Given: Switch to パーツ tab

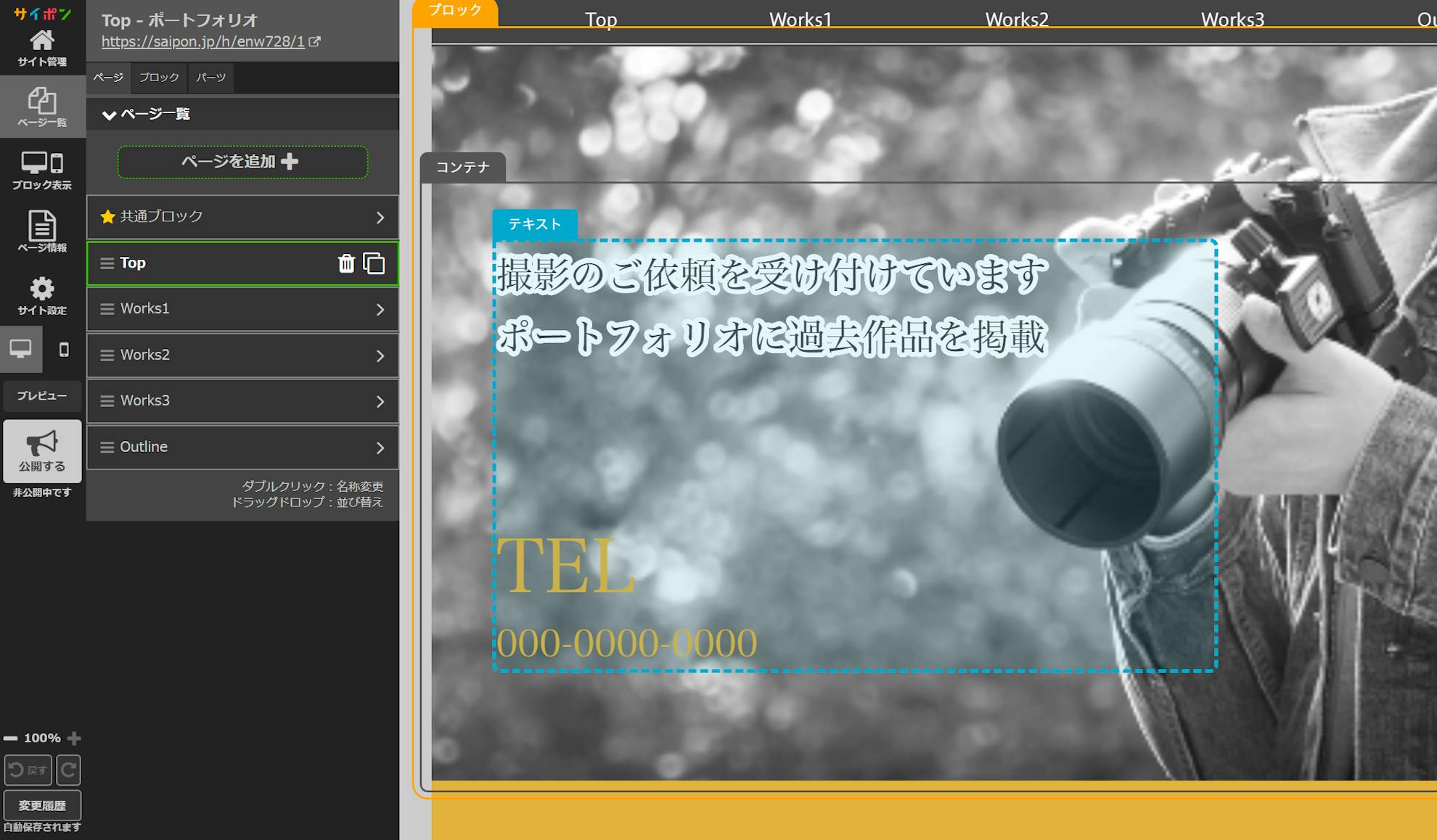Looking at the screenshot, I should click(x=210, y=78).
